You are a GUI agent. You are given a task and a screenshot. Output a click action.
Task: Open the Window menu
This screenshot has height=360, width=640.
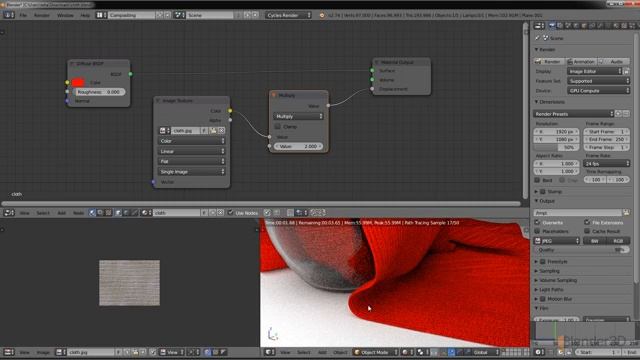pyautogui.click(x=65, y=15)
